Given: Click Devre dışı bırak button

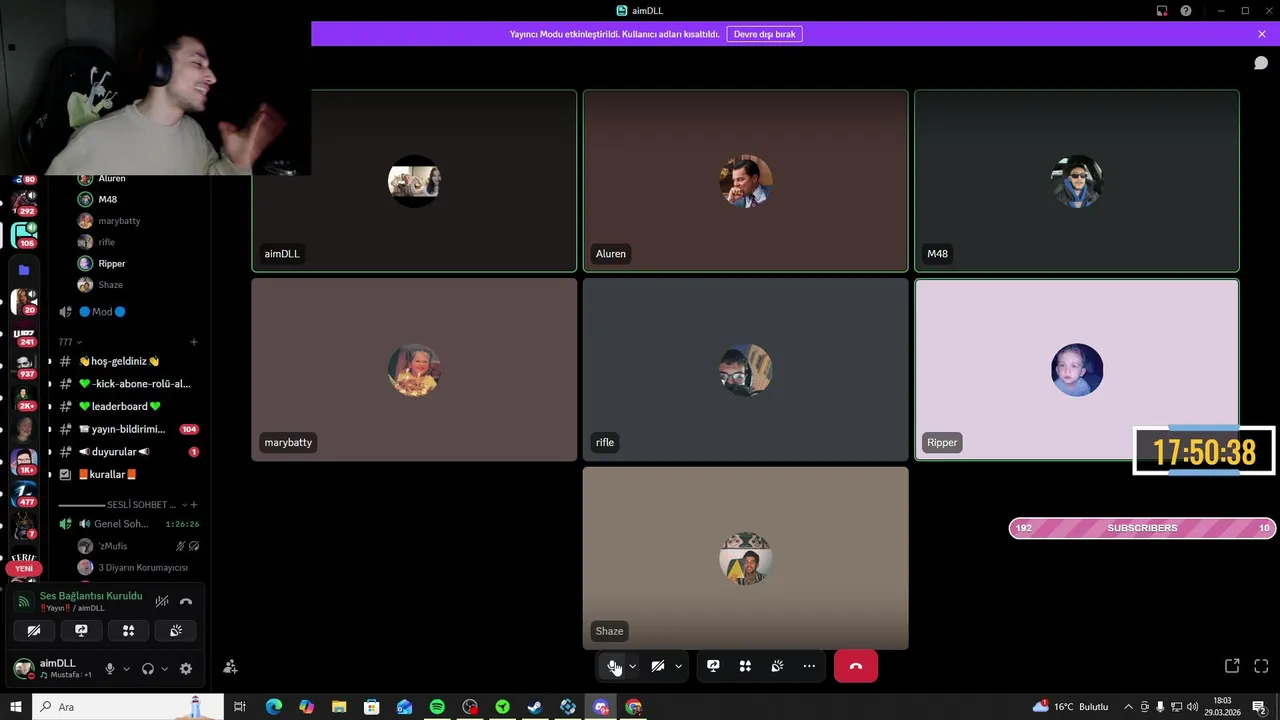Looking at the screenshot, I should pyautogui.click(x=765, y=34).
